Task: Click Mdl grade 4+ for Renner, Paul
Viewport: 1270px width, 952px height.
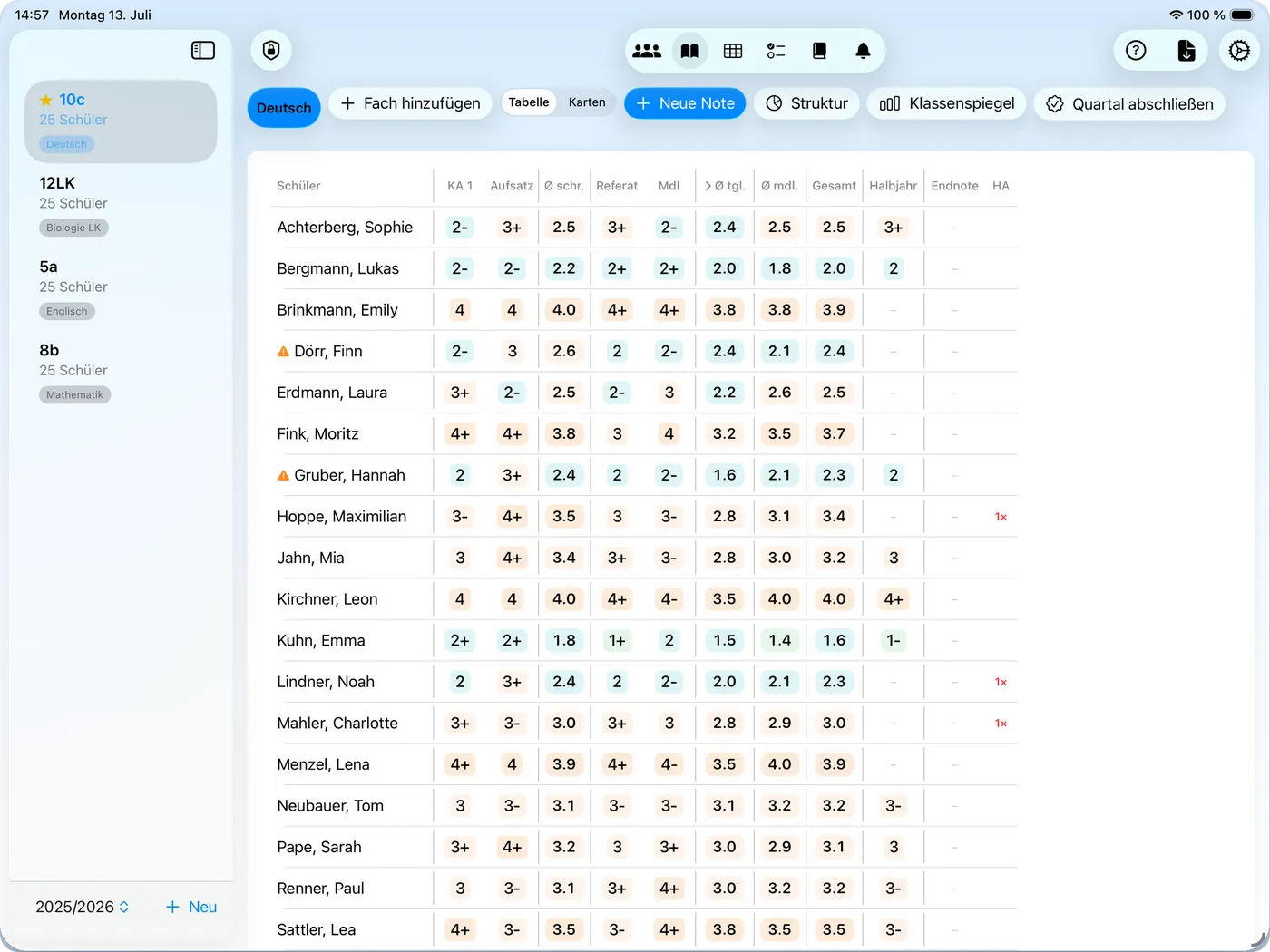Action: [669, 889]
